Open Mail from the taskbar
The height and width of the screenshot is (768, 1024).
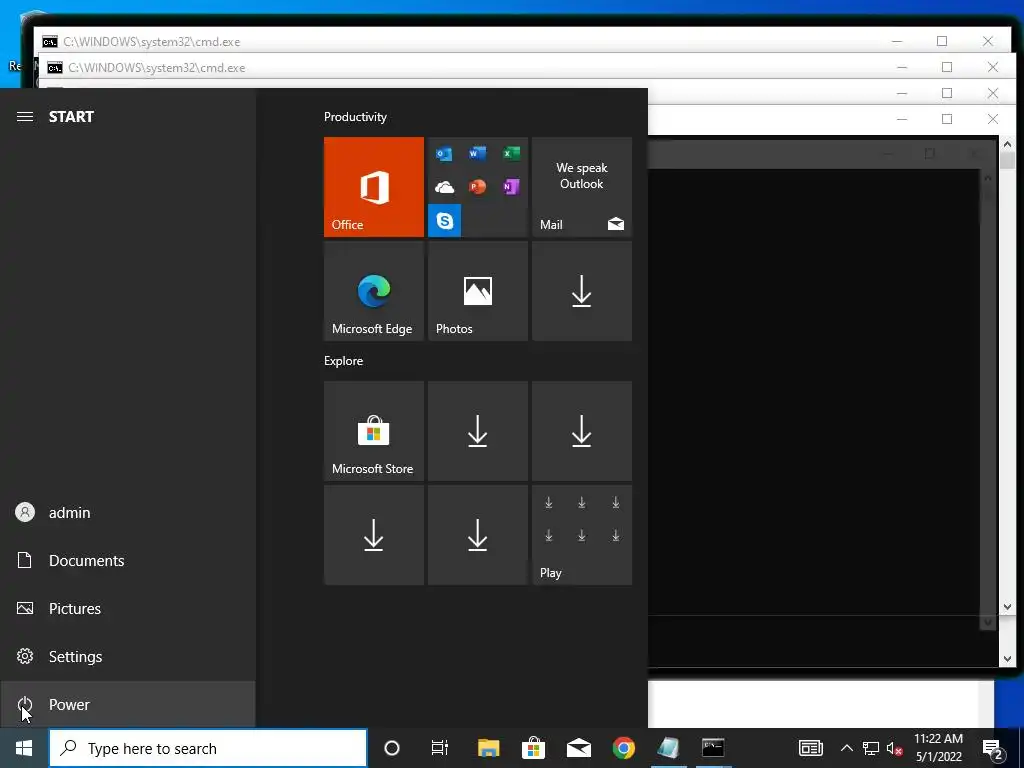(x=579, y=748)
